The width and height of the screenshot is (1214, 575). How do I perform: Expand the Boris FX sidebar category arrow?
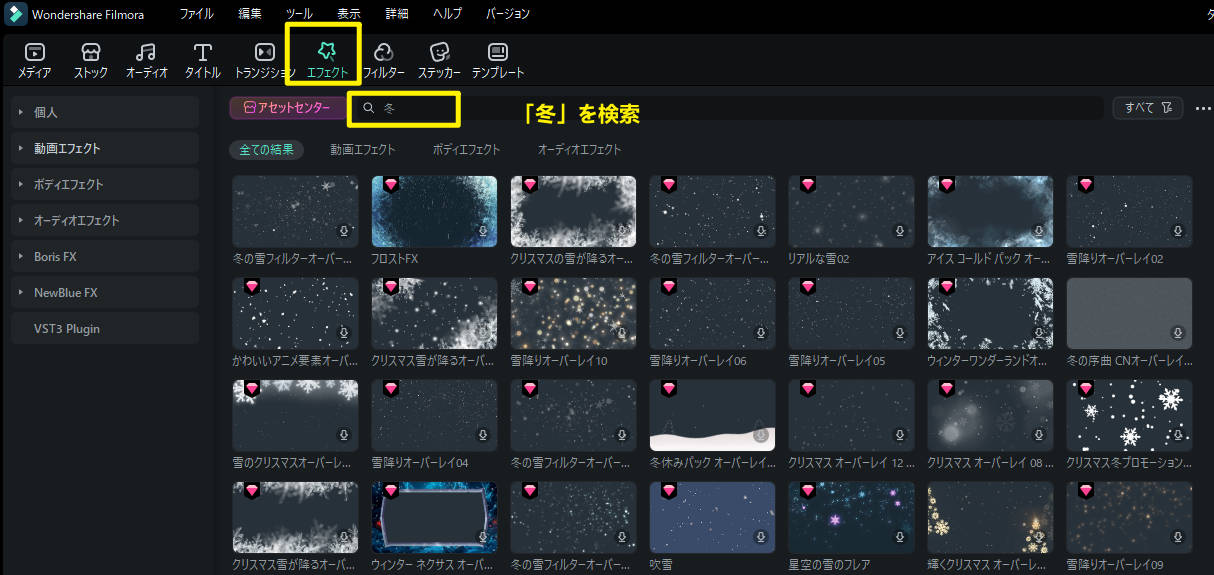click(x=20, y=257)
